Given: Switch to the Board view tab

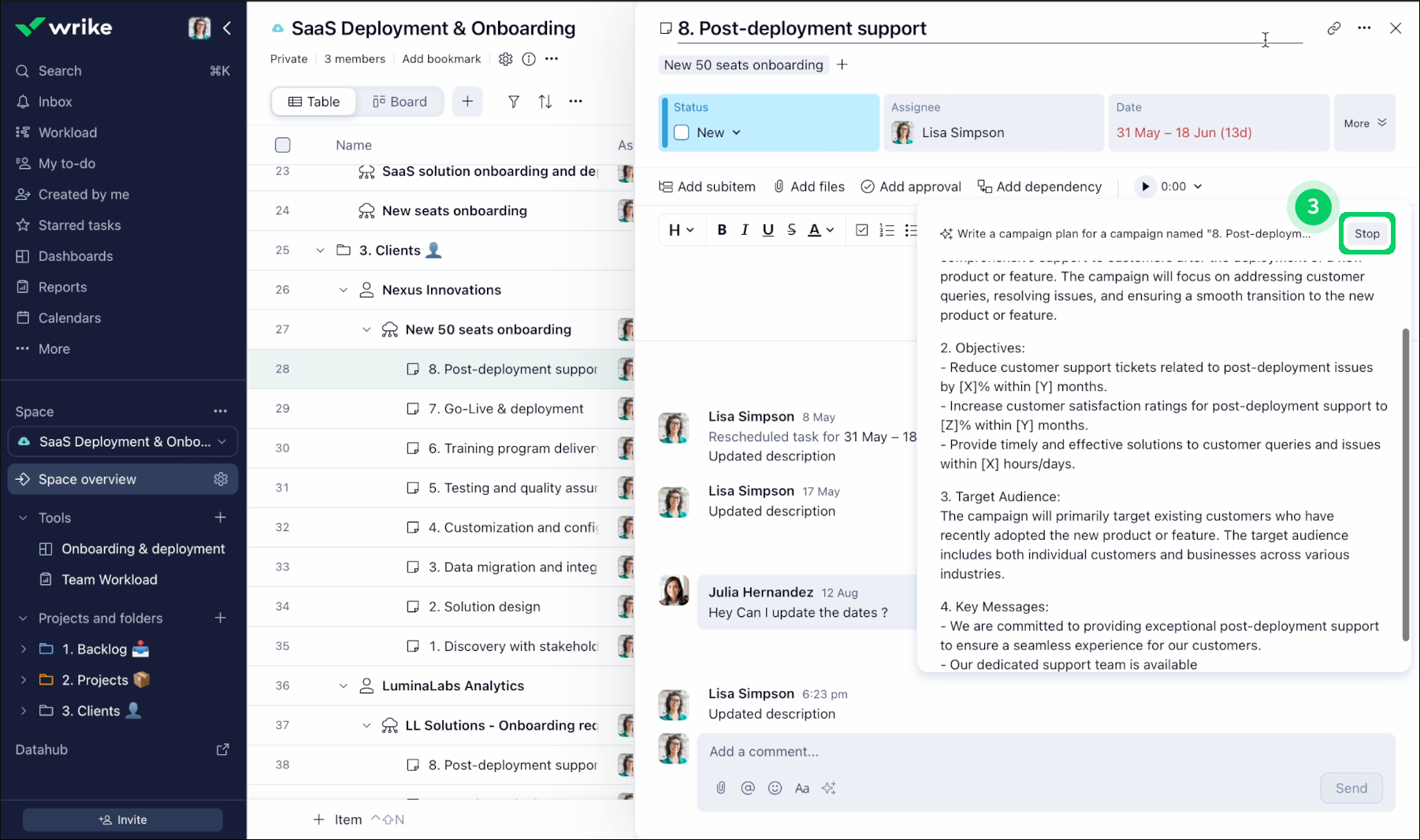Looking at the screenshot, I should [400, 102].
